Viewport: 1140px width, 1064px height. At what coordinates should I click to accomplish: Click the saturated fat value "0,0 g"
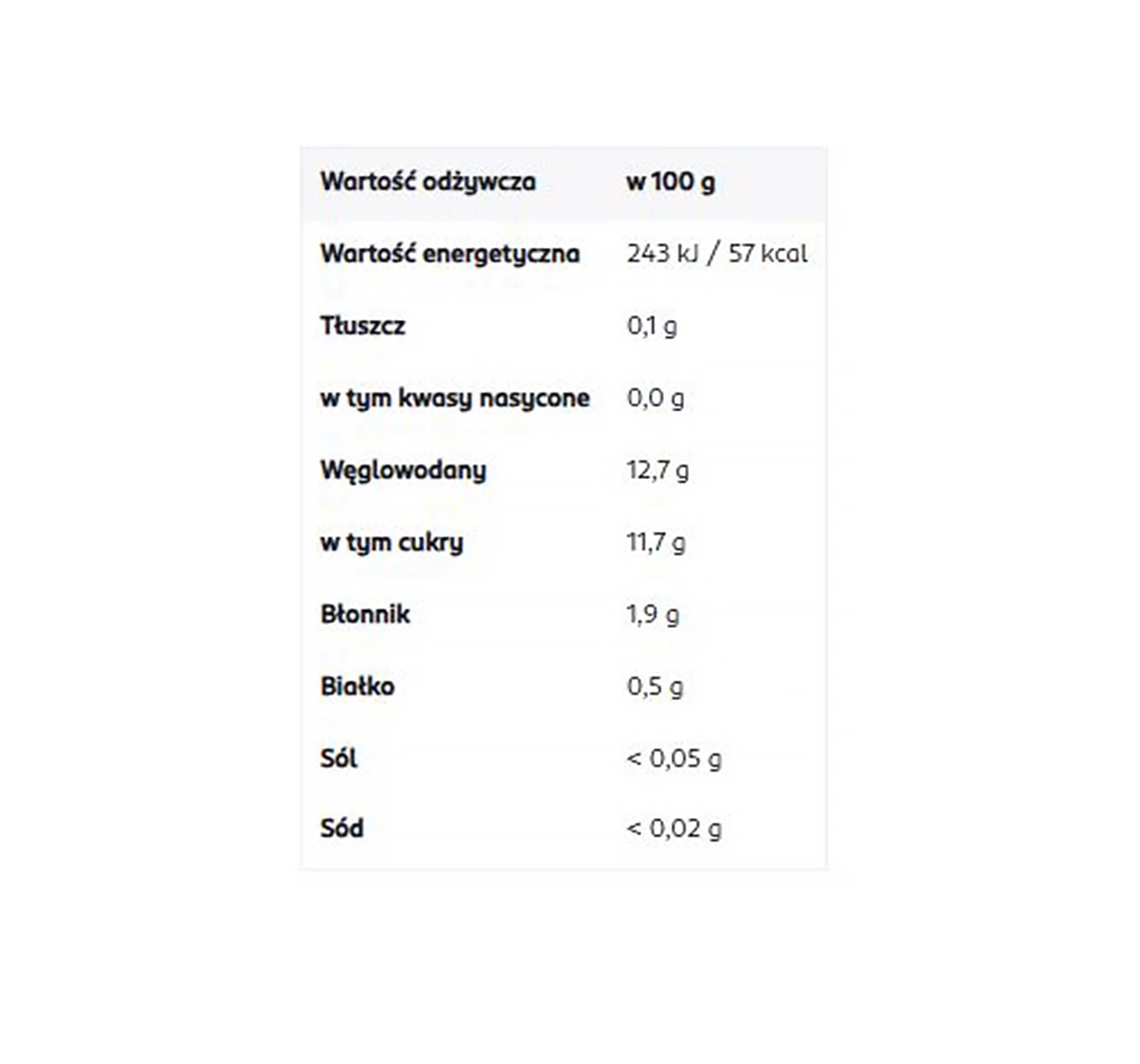point(655,398)
